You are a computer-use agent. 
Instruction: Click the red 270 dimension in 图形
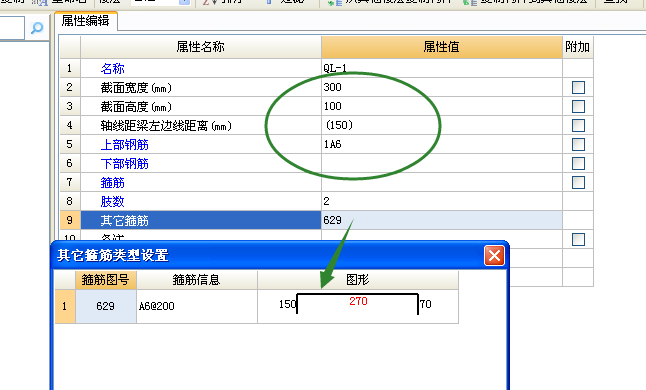(x=358, y=301)
